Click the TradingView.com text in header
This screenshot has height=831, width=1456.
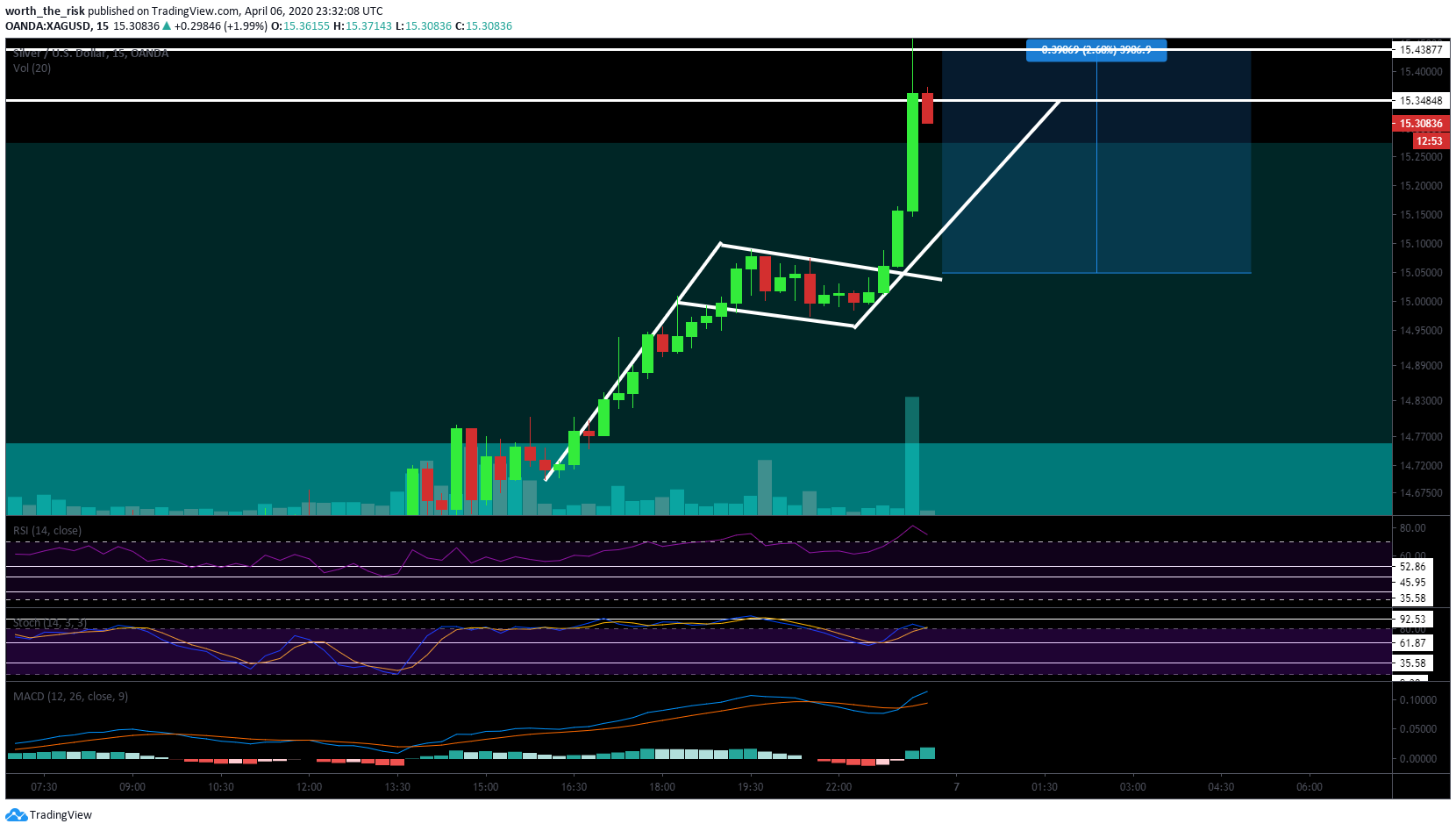pyautogui.click(x=195, y=11)
